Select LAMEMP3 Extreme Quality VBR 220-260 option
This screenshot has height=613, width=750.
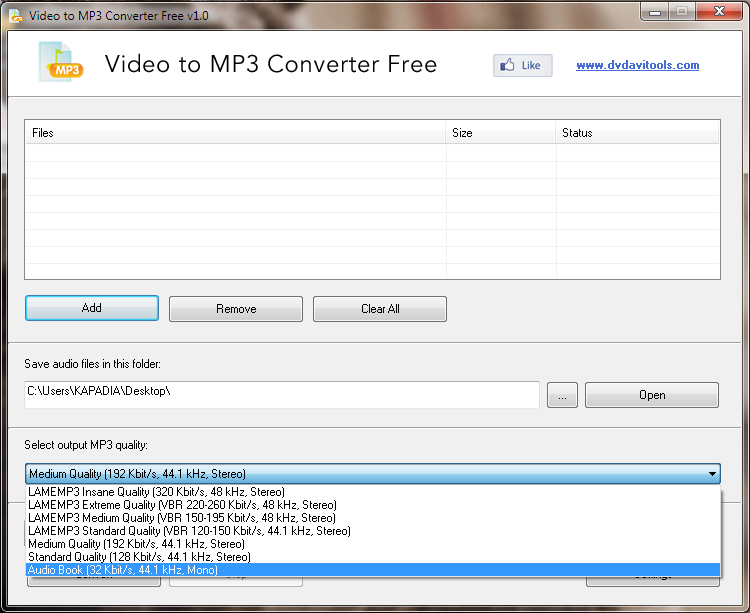point(373,505)
